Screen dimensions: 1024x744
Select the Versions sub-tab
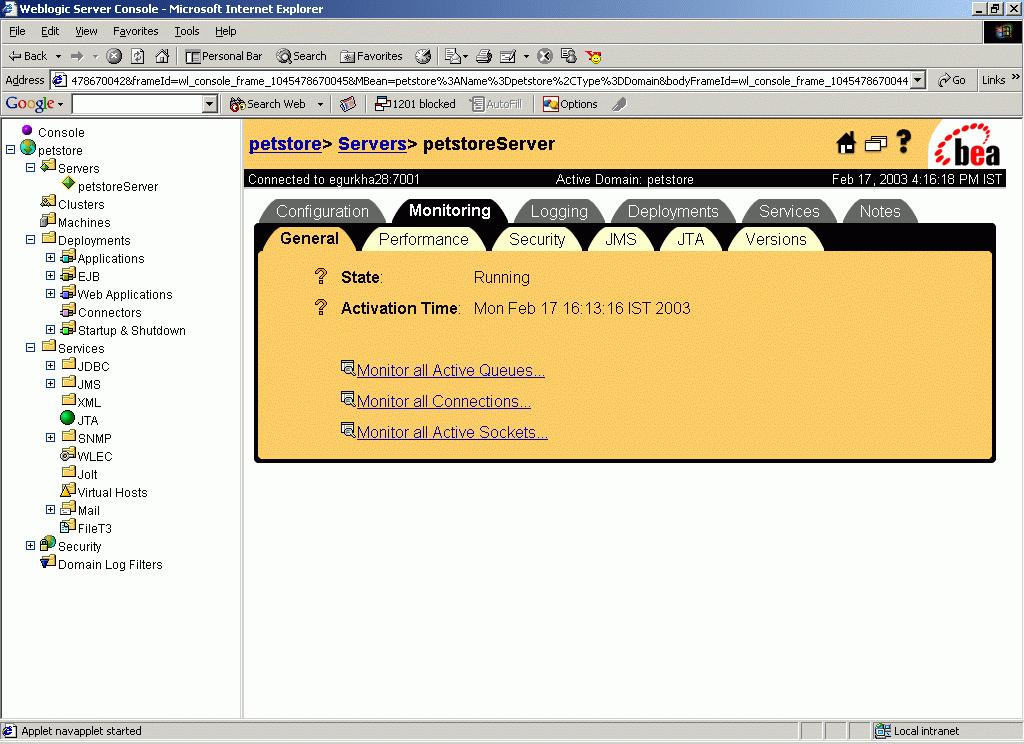776,239
